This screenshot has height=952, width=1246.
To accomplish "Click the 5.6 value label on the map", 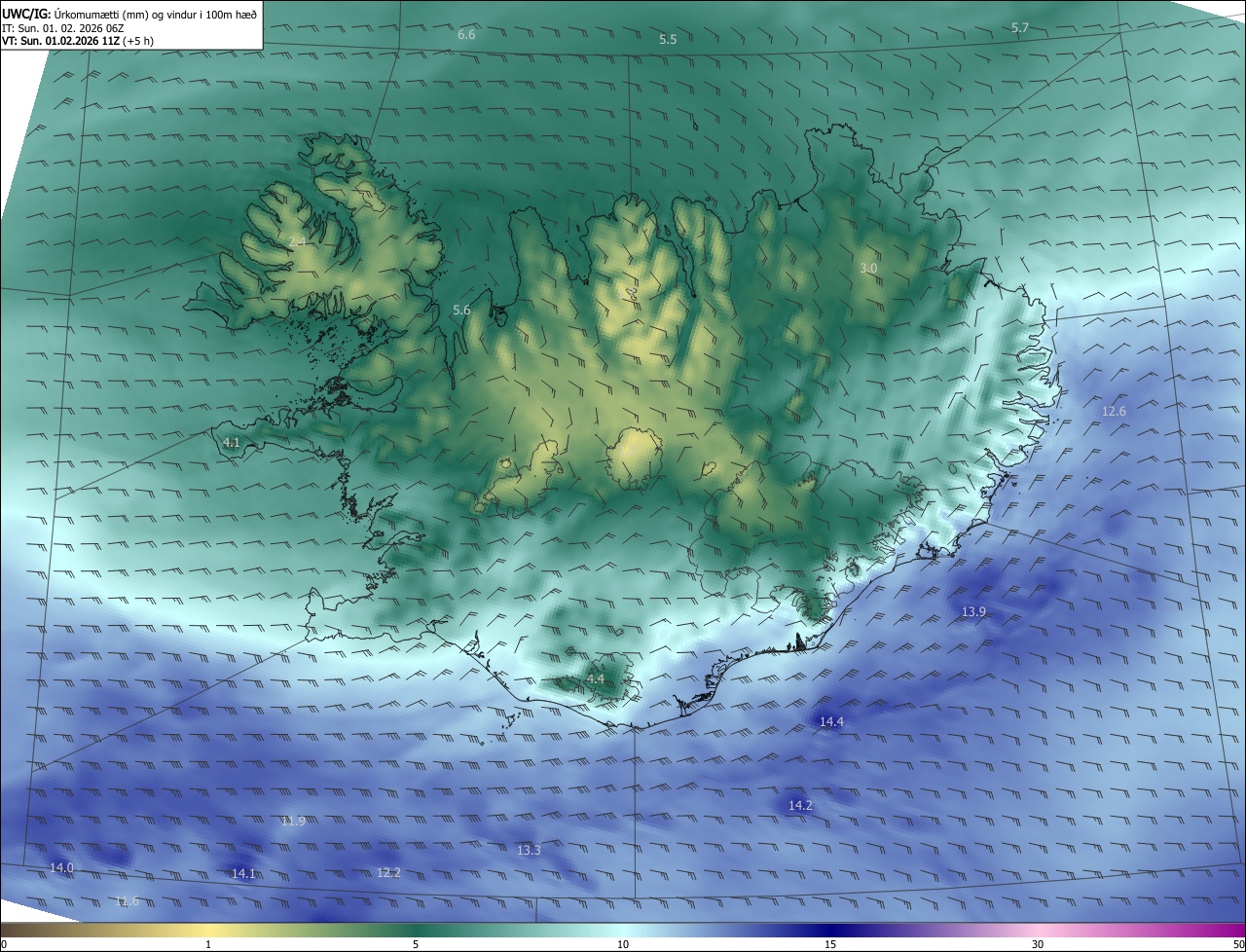I will (x=462, y=311).
